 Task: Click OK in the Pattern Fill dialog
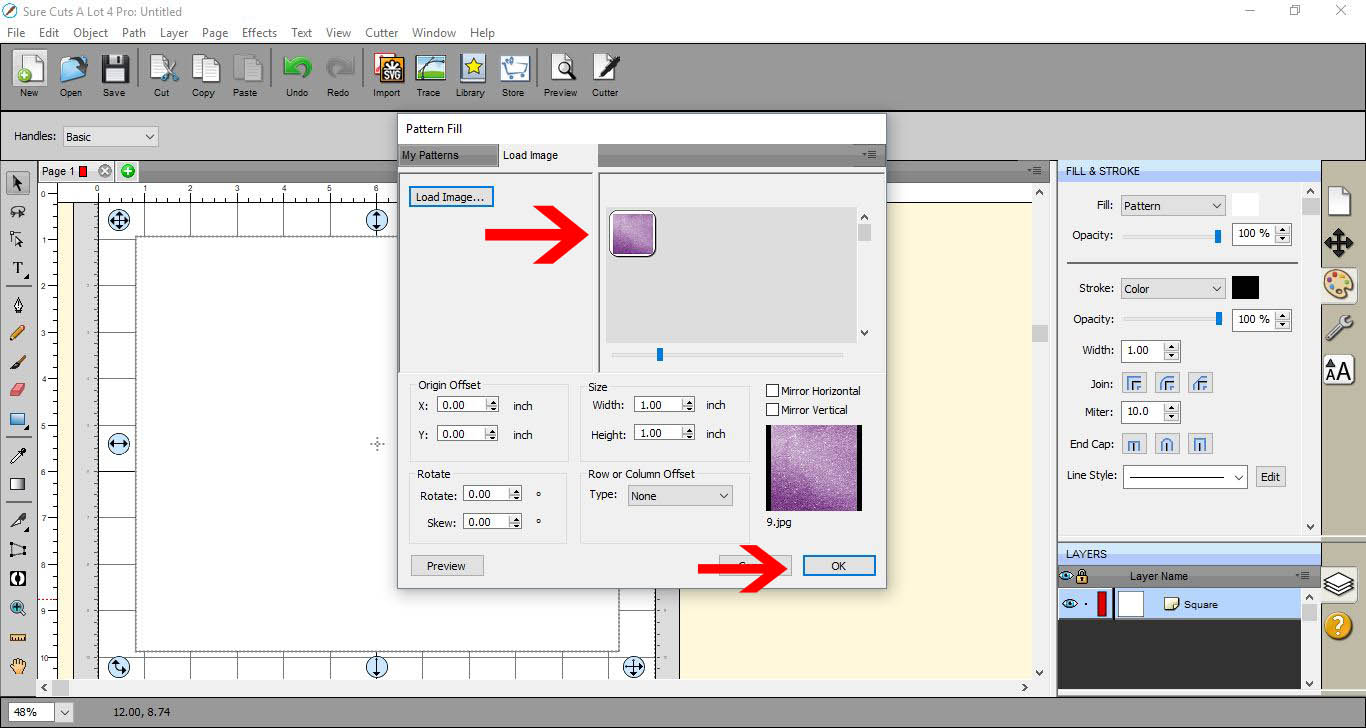coord(838,566)
